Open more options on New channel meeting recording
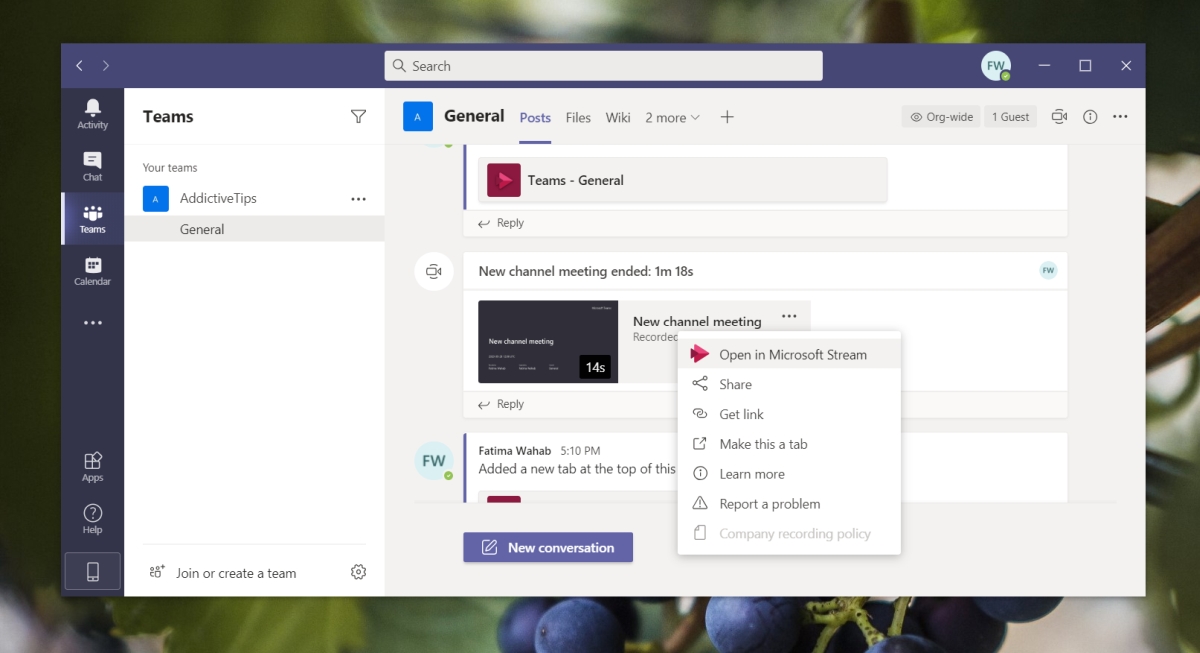 tap(789, 316)
